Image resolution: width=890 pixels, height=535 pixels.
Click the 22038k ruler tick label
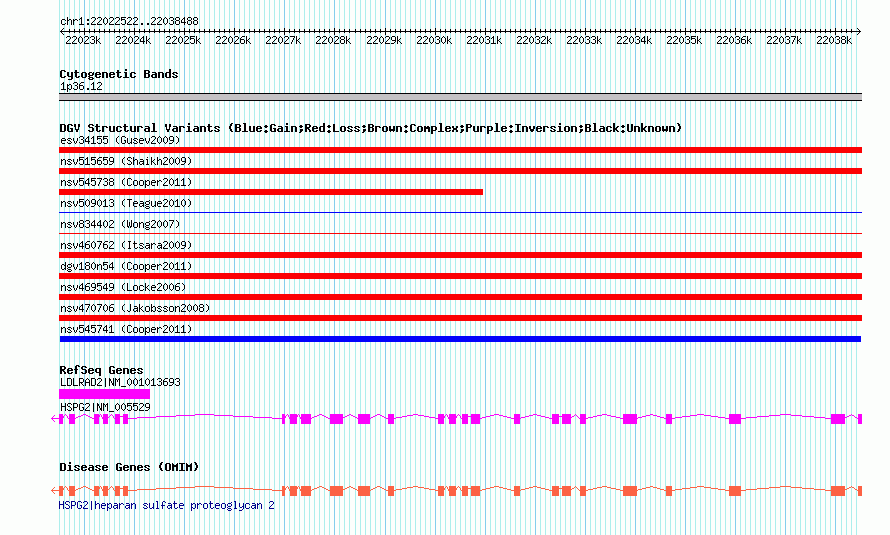click(x=833, y=40)
